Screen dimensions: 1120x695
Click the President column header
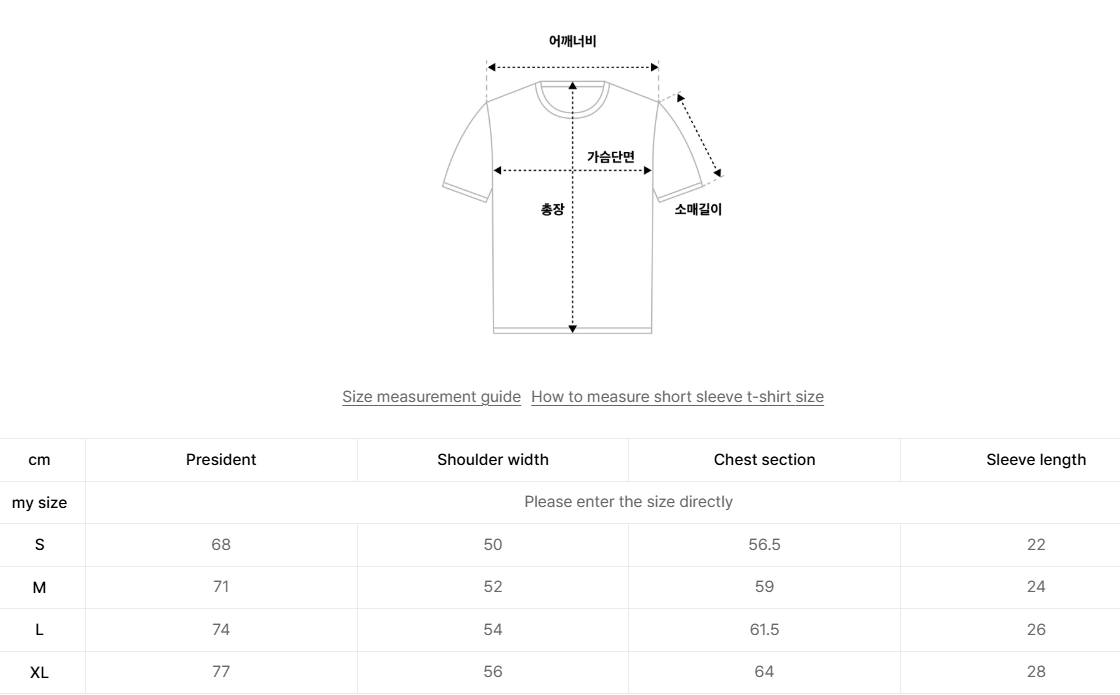coord(221,460)
